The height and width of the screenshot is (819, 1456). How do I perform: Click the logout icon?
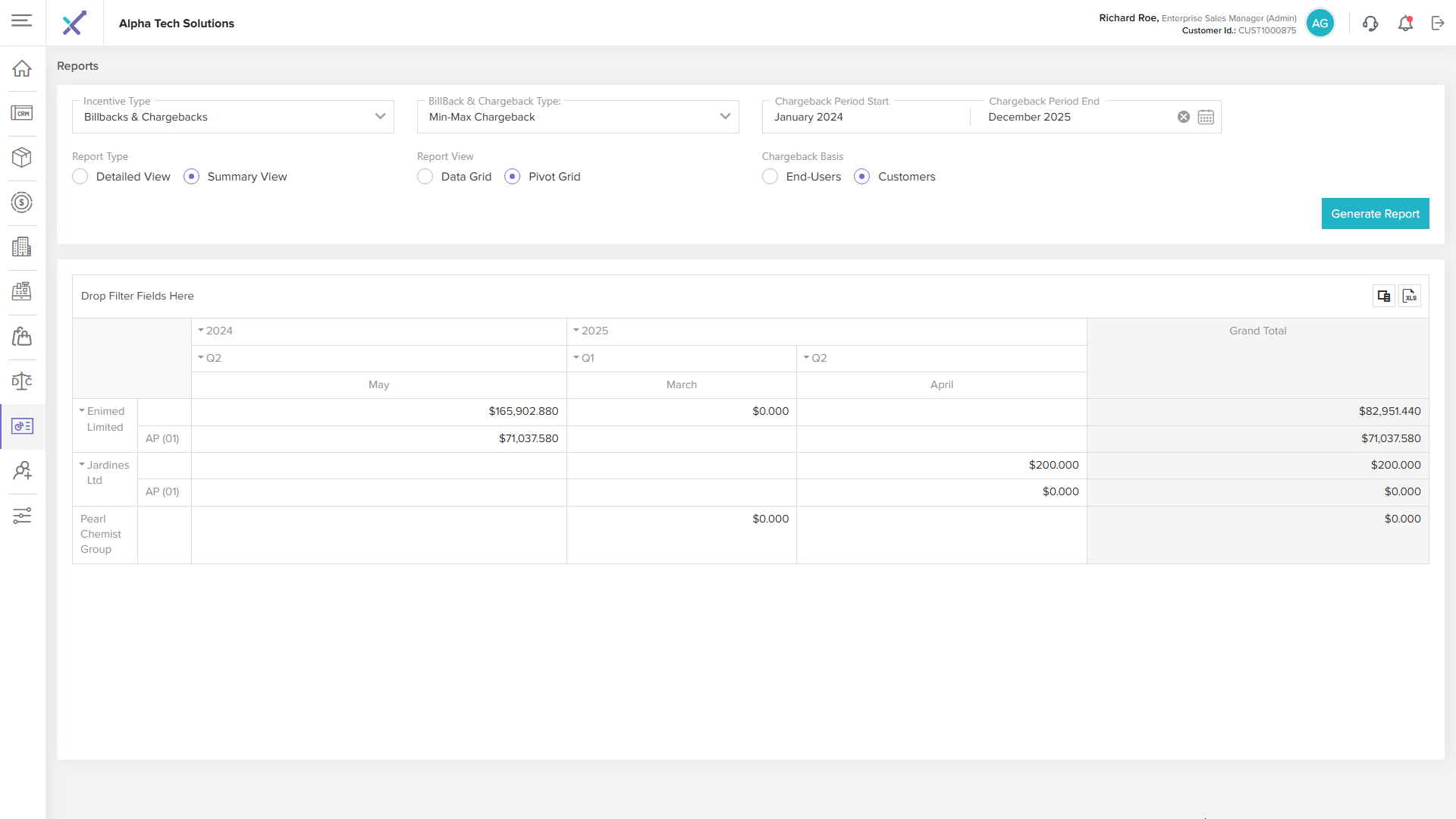coord(1438,24)
